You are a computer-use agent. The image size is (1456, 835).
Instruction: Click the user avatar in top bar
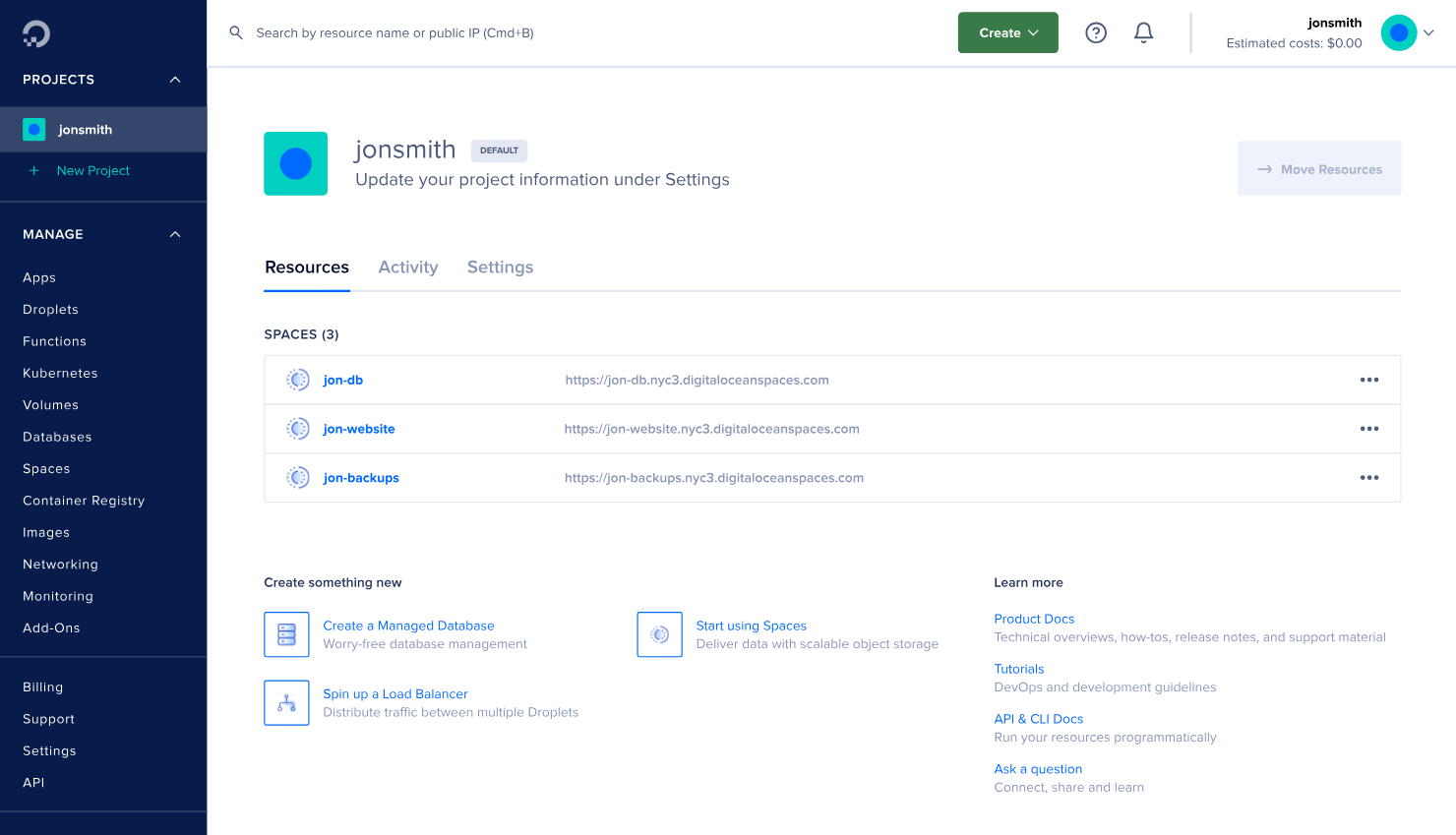(1399, 32)
